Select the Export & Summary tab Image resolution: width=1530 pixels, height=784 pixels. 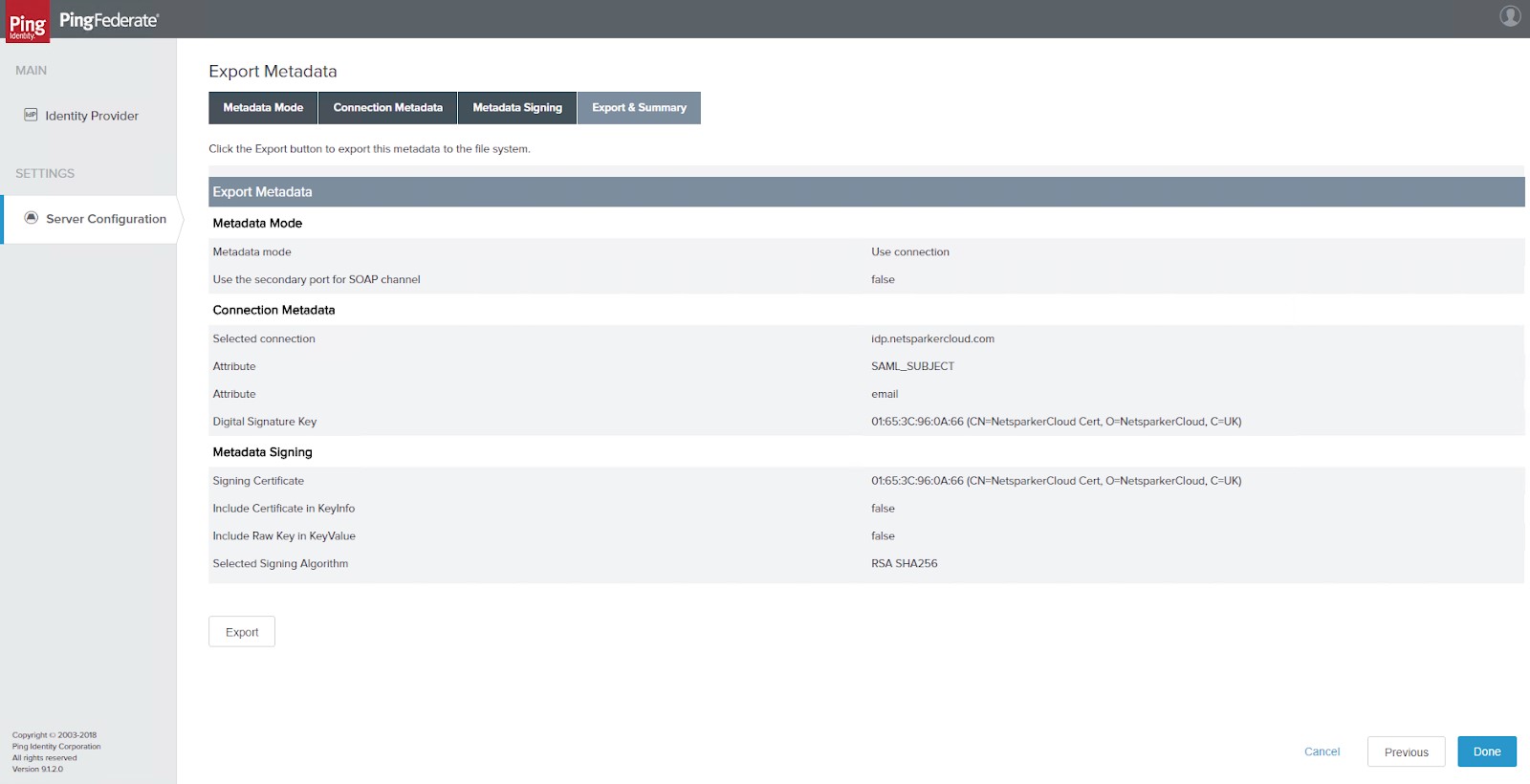click(639, 108)
